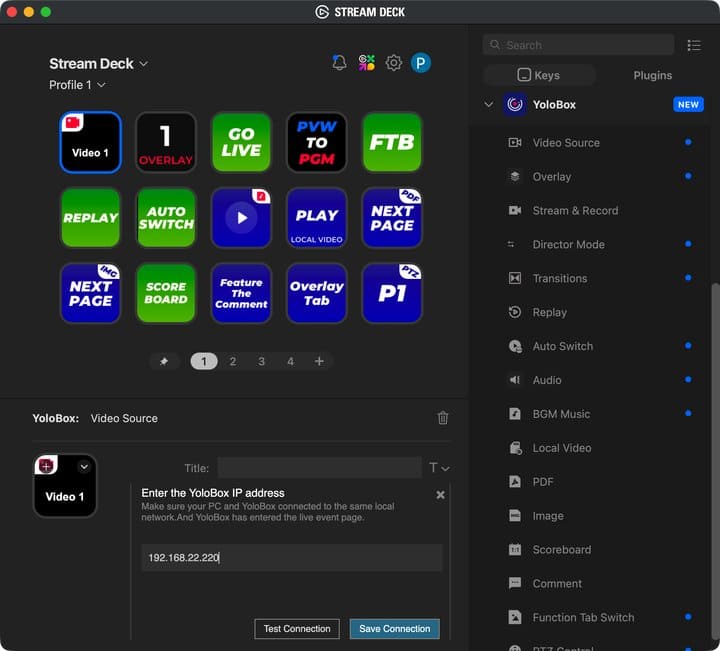Screen dimensions: 720x651
Task: Open the colorful Marketplace icon
Action: (x=366, y=62)
